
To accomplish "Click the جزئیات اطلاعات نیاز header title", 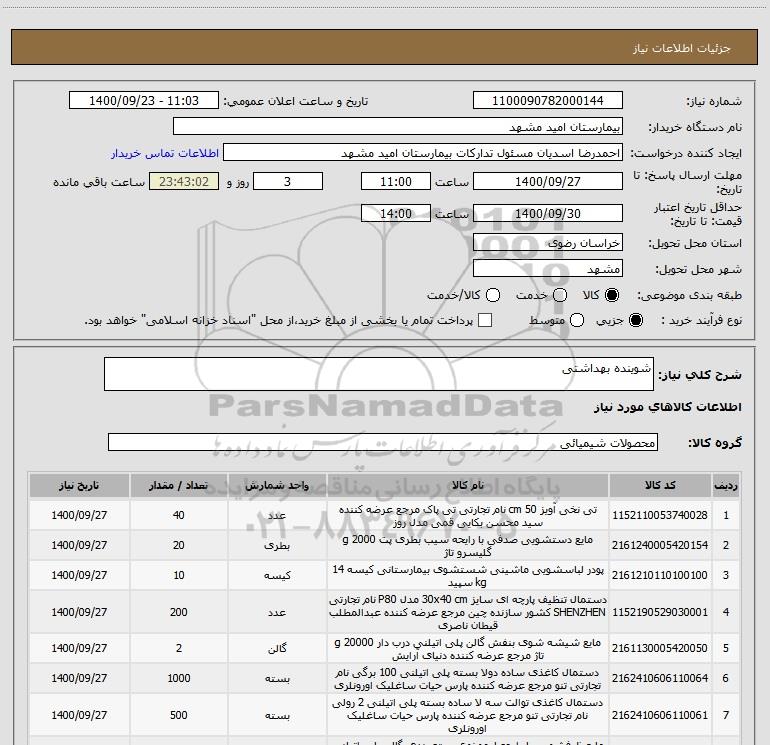I will pyautogui.click(x=681, y=48).
